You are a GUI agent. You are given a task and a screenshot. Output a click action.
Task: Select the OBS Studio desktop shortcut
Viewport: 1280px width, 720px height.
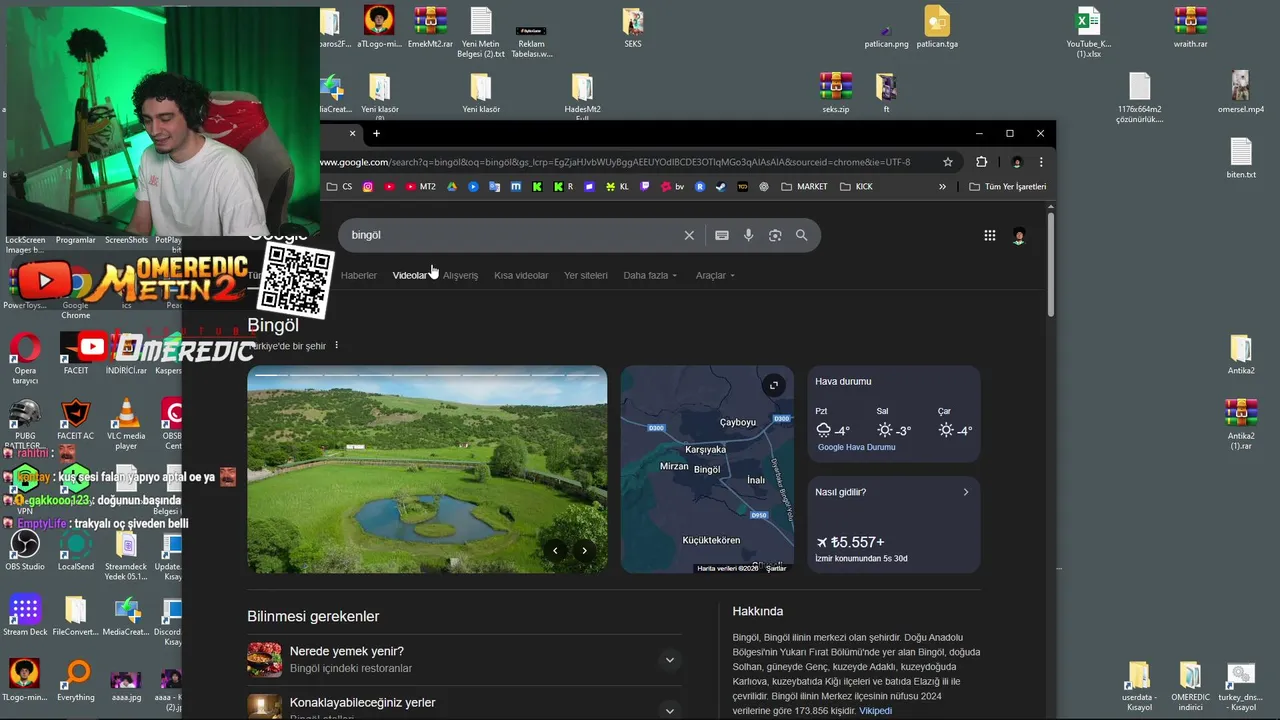pos(25,550)
